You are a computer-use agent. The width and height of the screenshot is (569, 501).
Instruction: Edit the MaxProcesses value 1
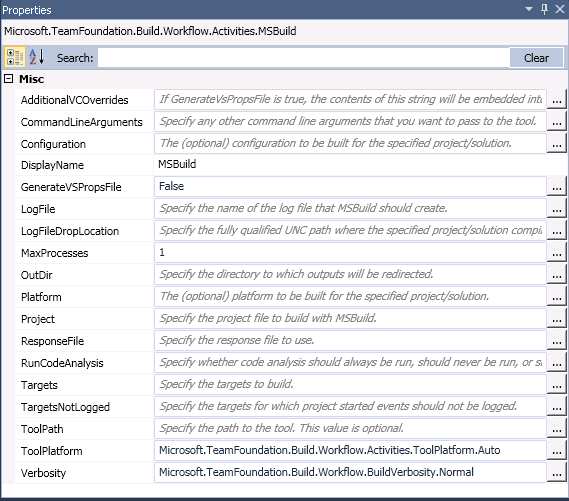point(350,252)
